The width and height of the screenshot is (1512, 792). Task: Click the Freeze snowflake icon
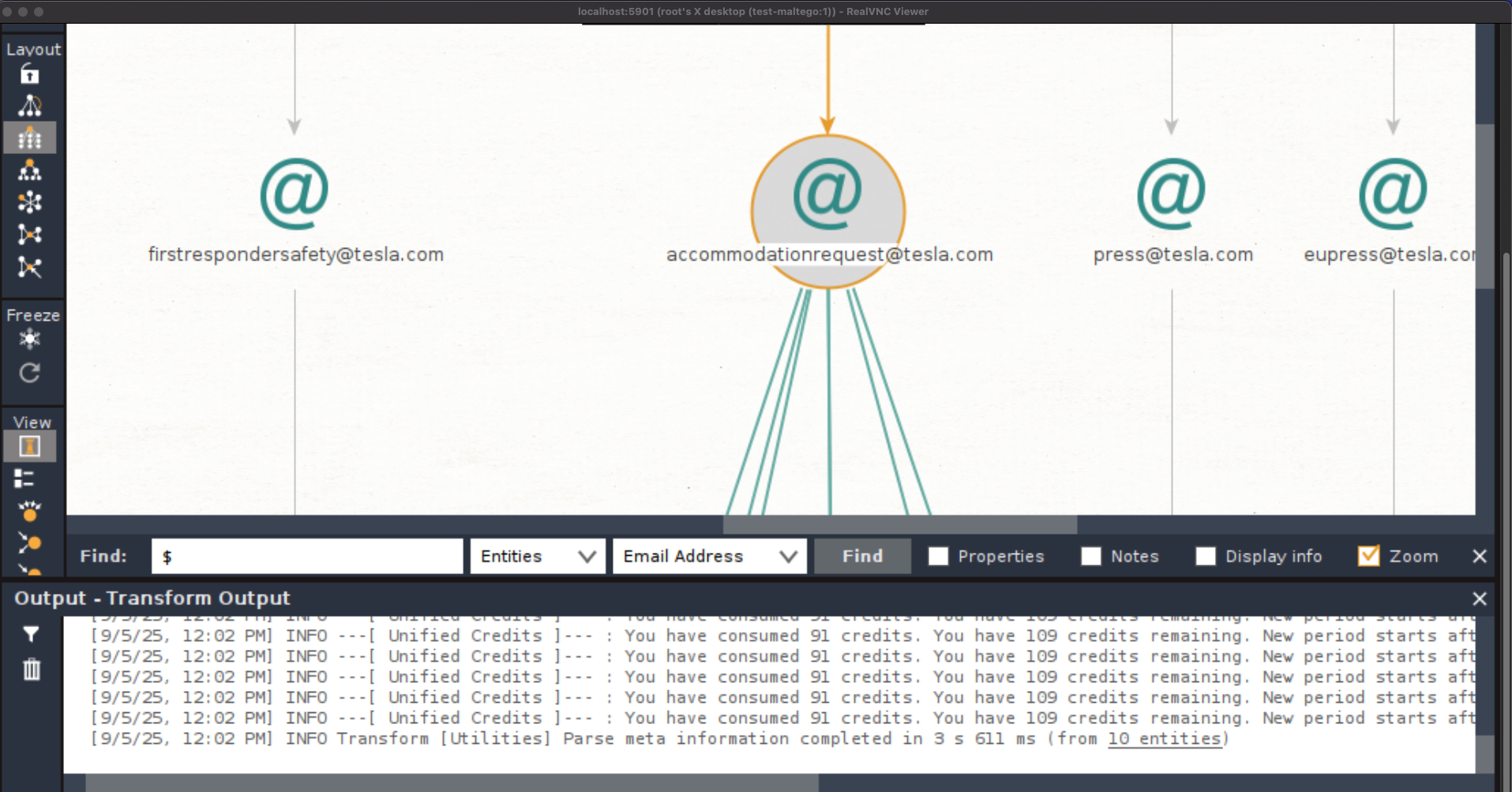pos(29,340)
